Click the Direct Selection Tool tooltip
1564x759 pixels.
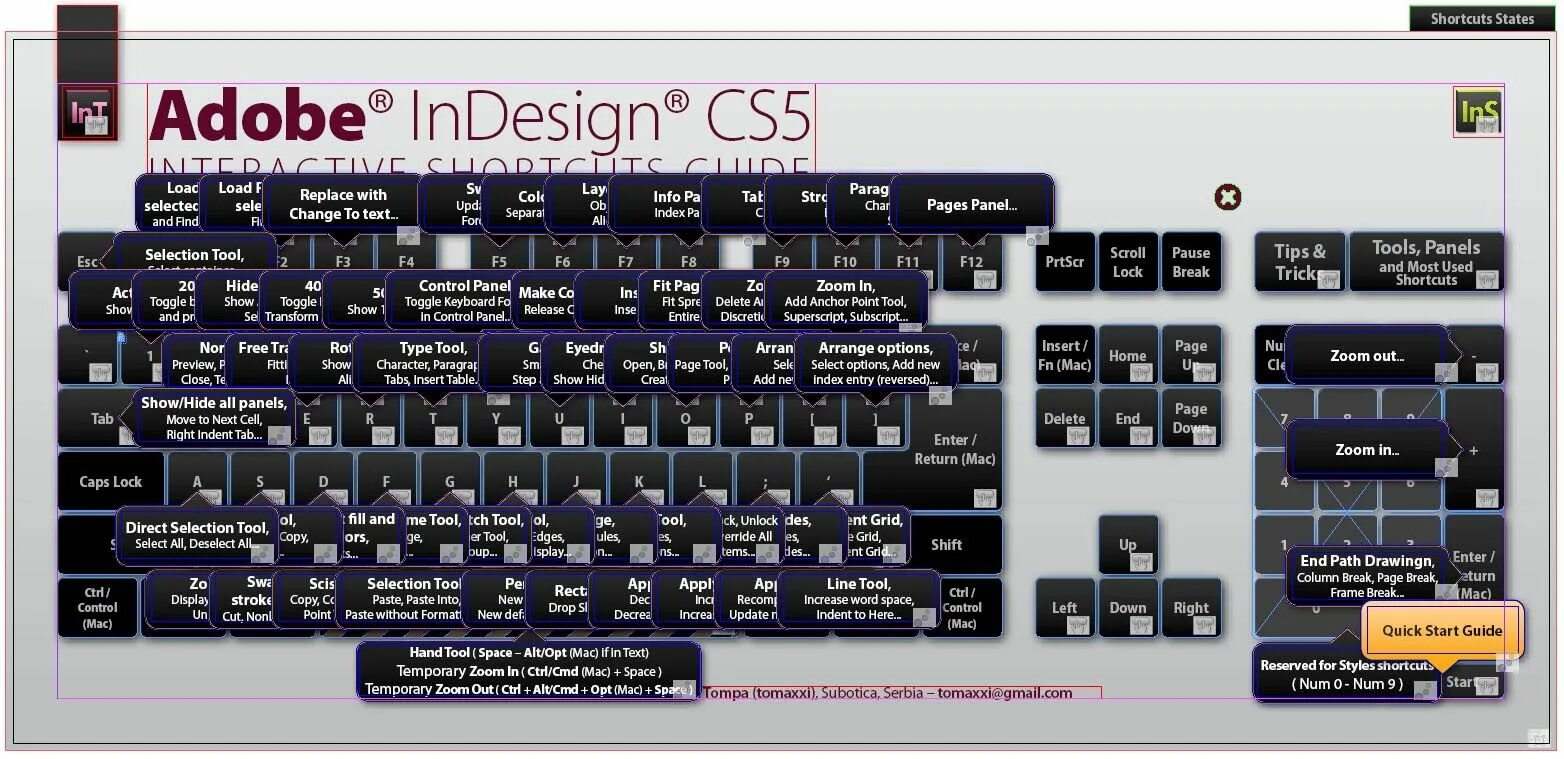196,535
